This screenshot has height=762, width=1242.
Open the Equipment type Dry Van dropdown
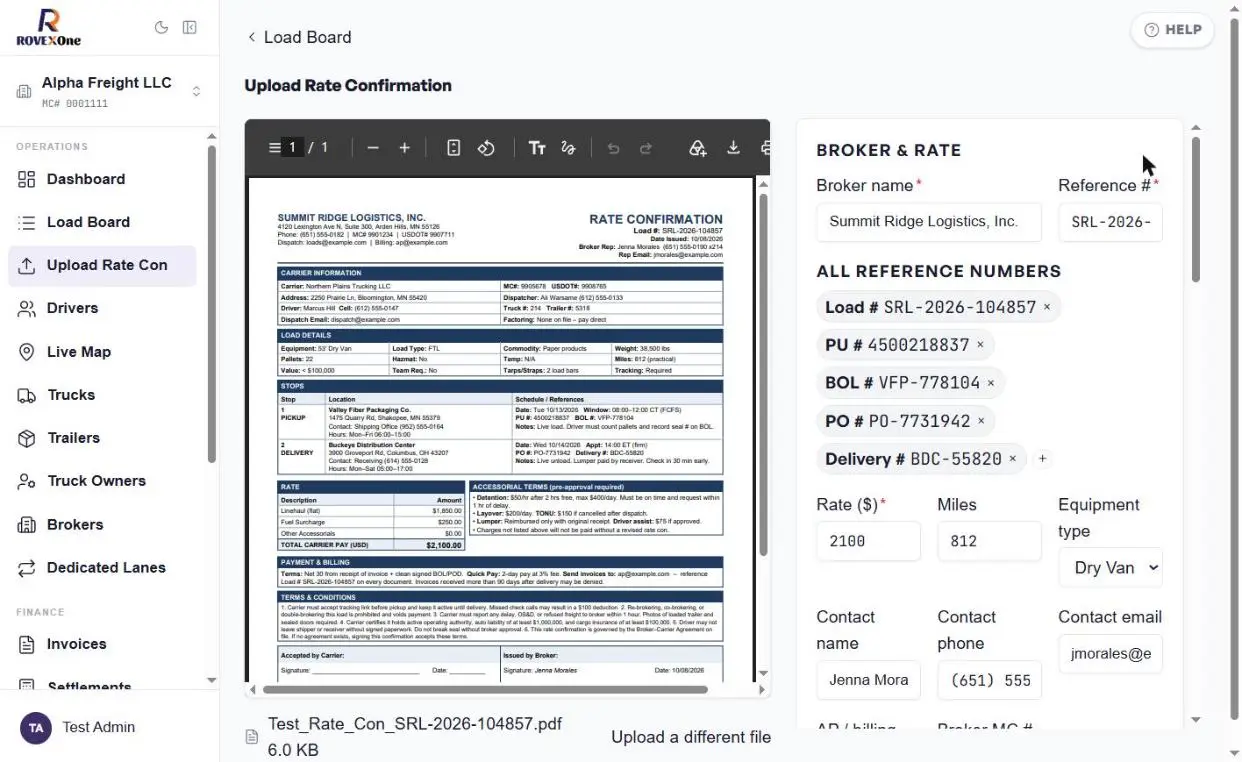tap(1110, 567)
